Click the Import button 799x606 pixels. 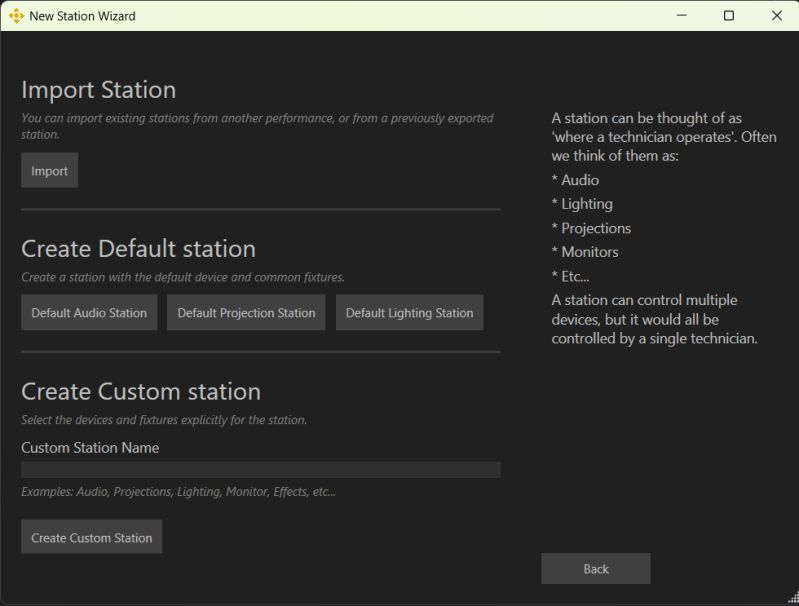point(49,170)
